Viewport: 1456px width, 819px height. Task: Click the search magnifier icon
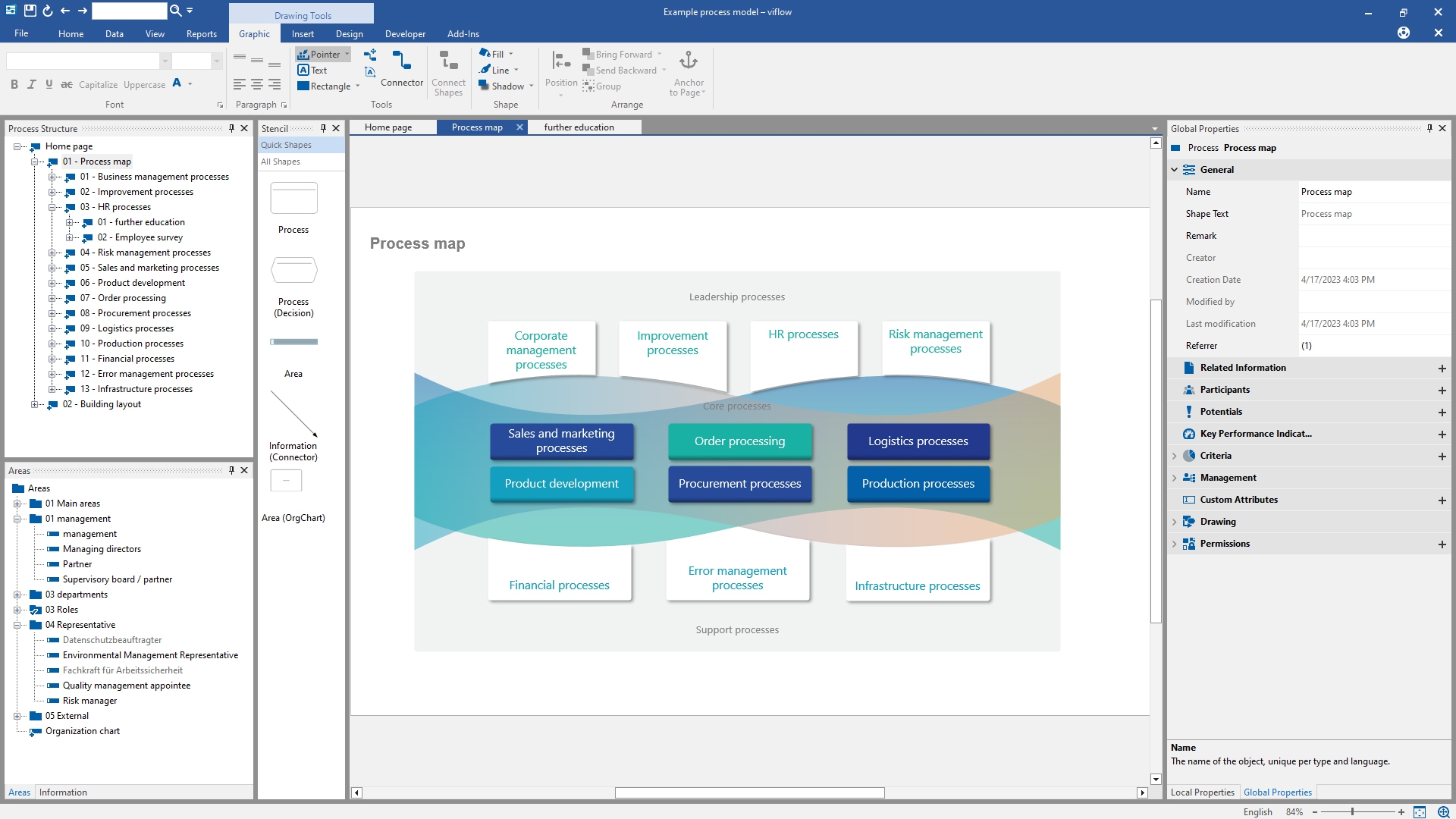click(175, 11)
